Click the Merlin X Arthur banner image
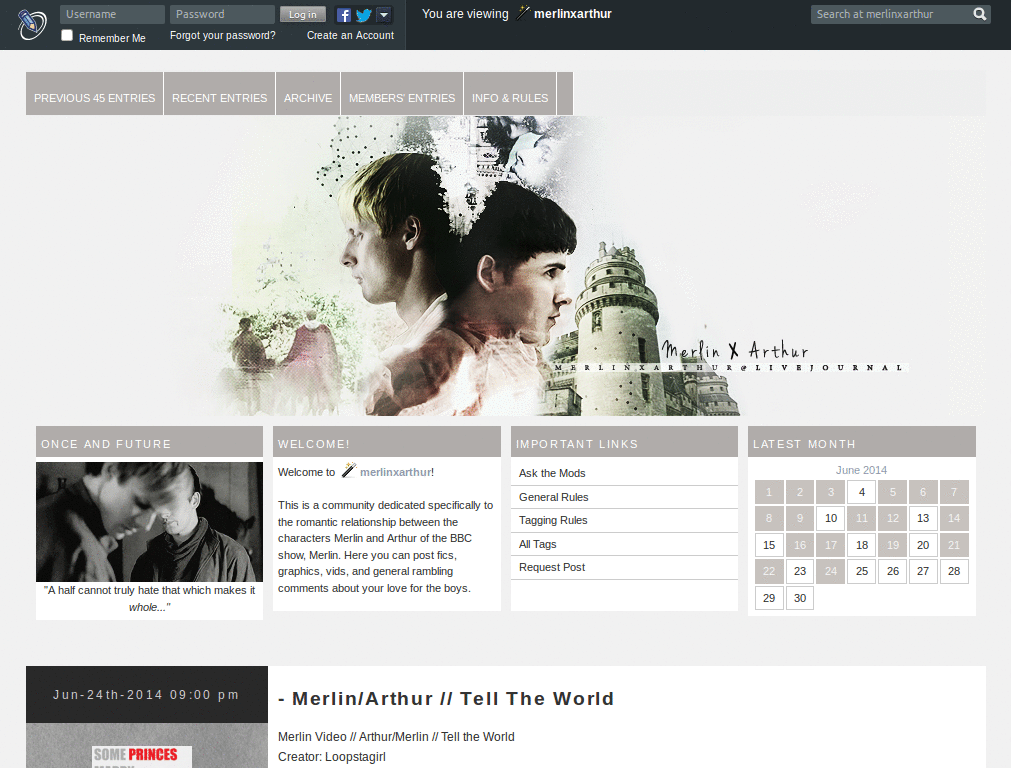 tap(506, 266)
